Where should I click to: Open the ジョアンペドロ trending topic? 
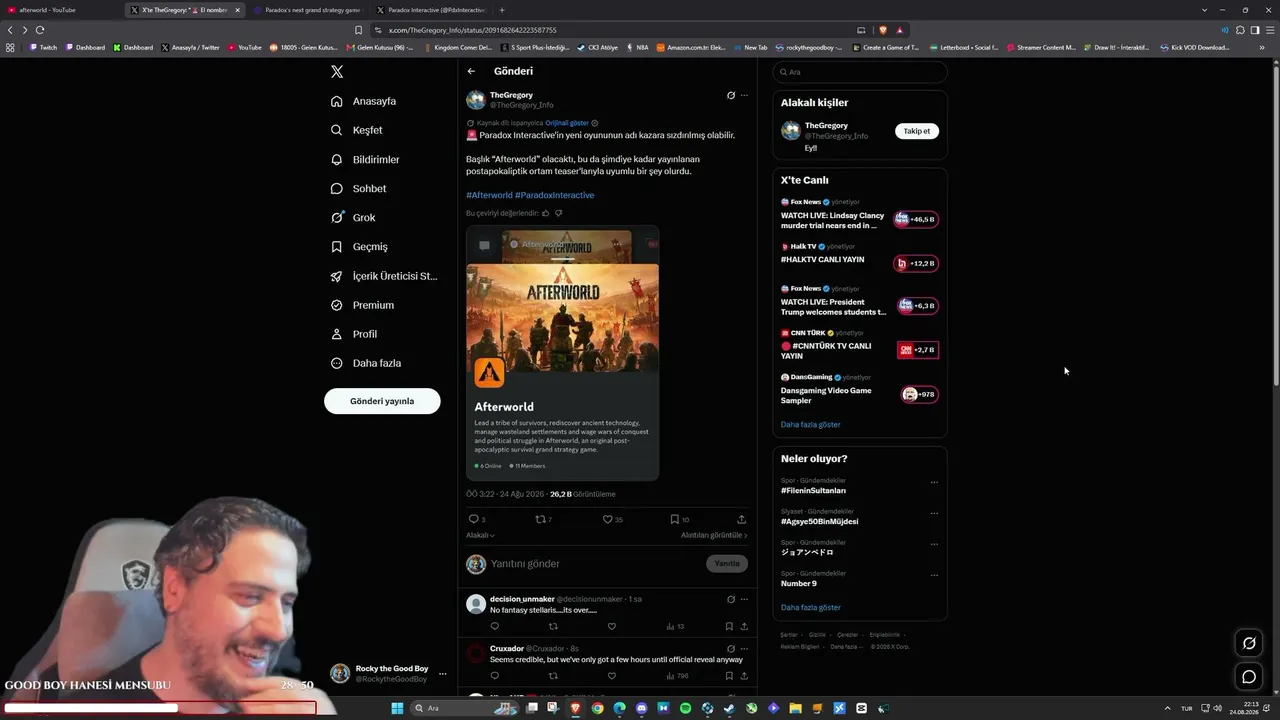point(807,552)
